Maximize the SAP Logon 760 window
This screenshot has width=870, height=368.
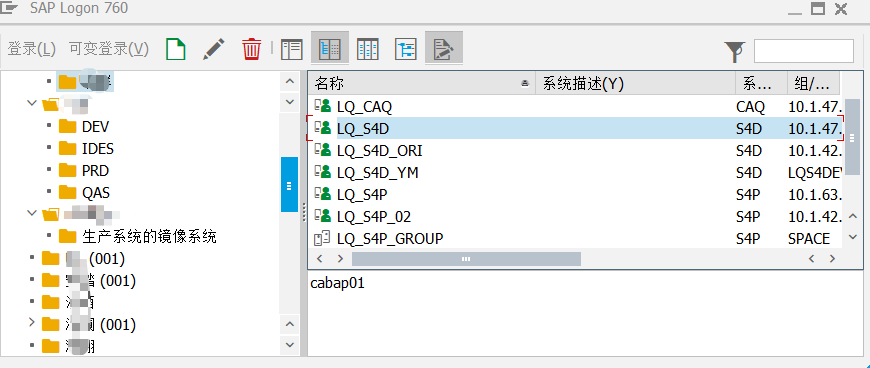point(817,8)
